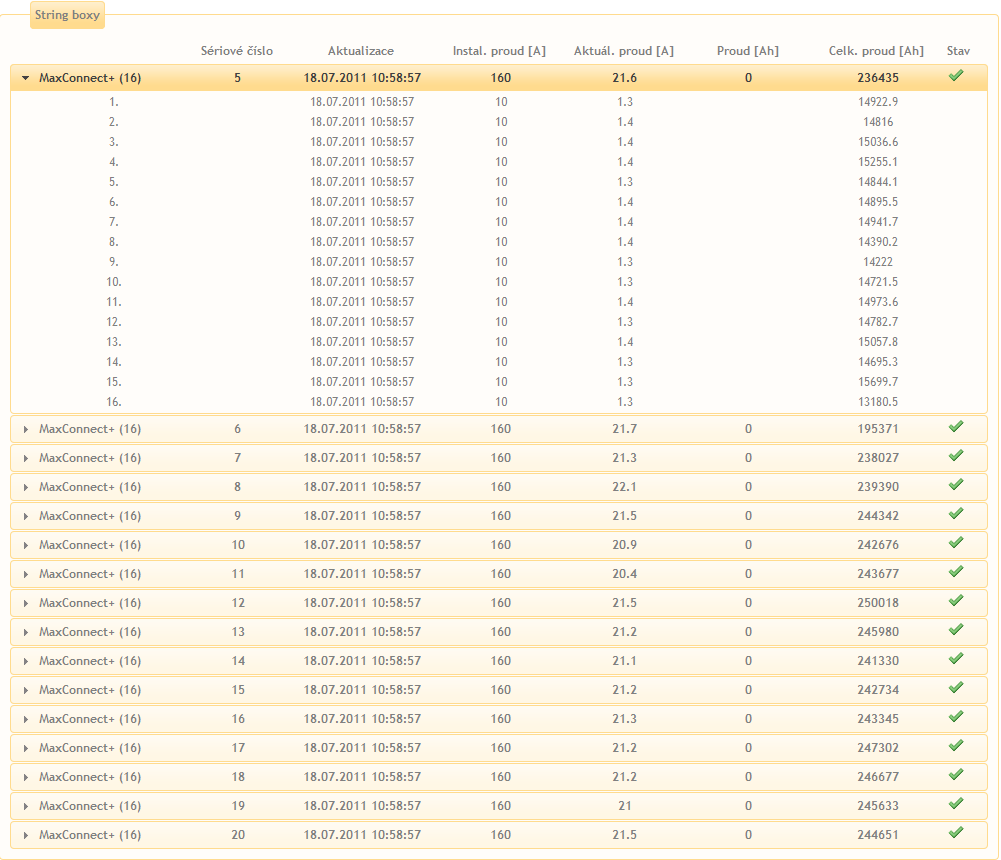Expand MaxConnect+ row with serial number 10
Screen dimensions: 1001x860
tap(26, 545)
